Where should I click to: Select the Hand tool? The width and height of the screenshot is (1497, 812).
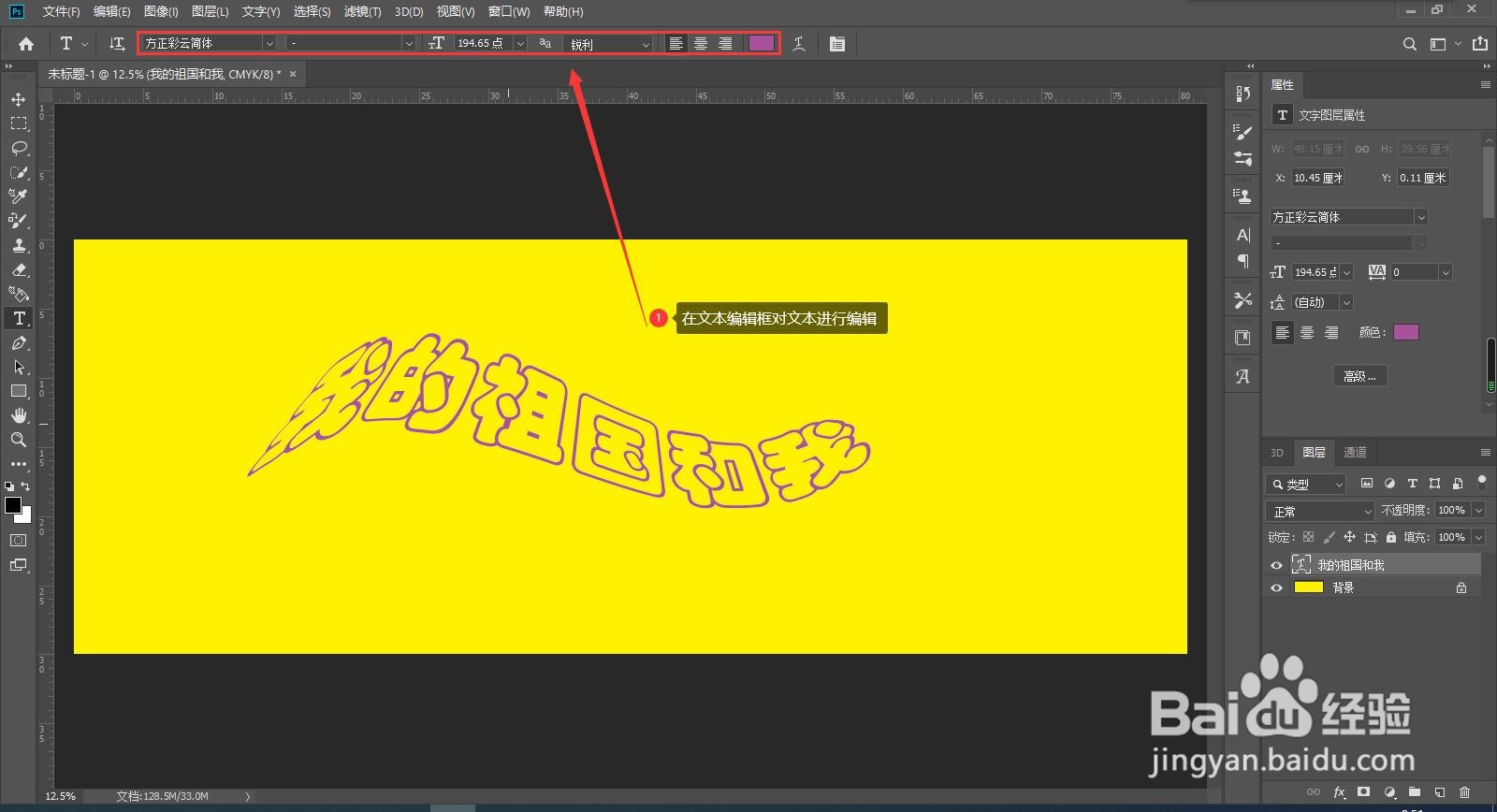19,415
